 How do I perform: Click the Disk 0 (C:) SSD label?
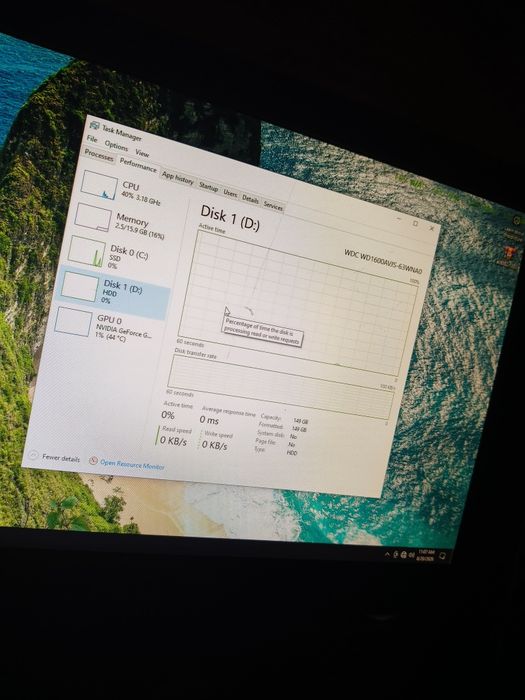pos(128,256)
